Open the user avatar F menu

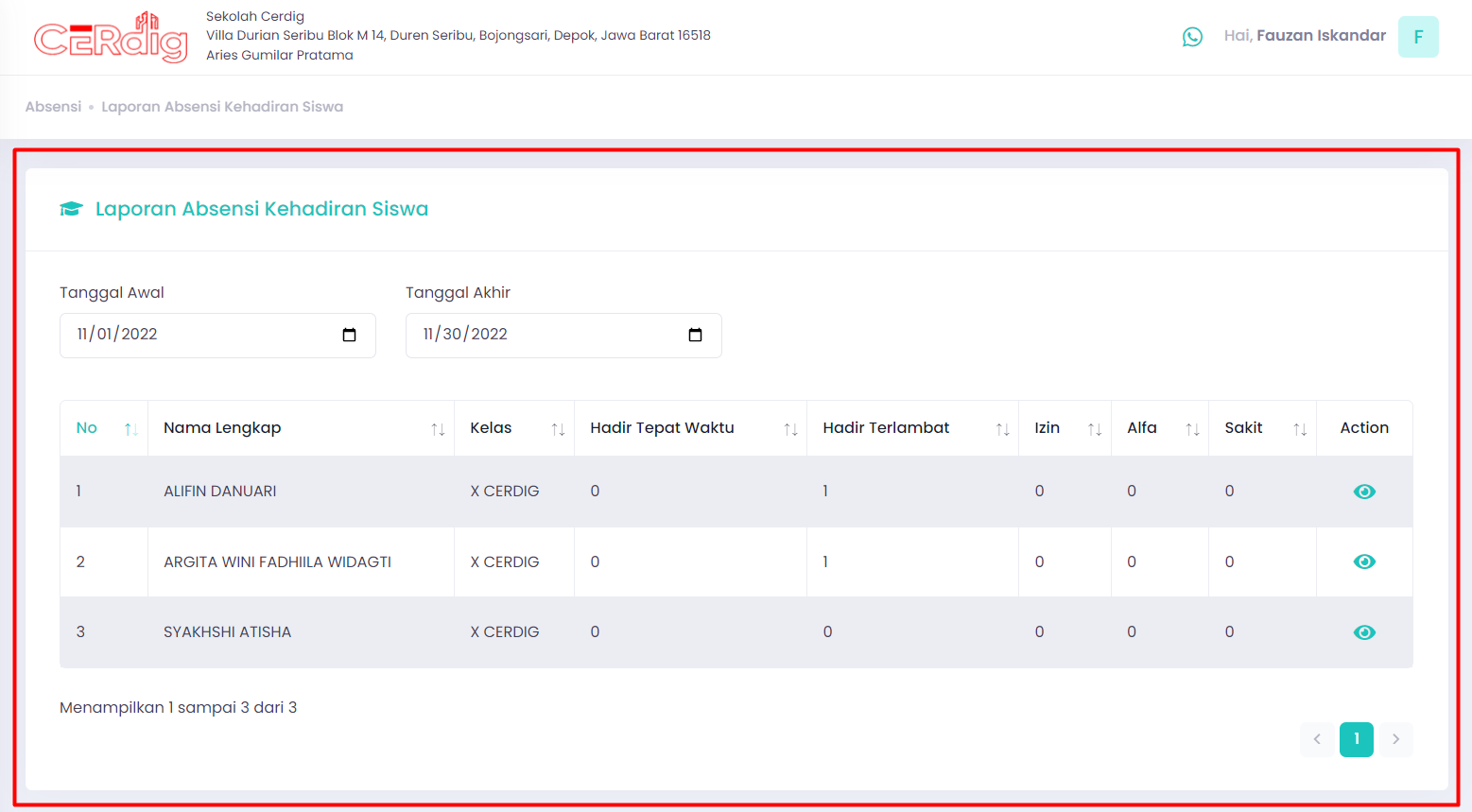[1417, 37]
